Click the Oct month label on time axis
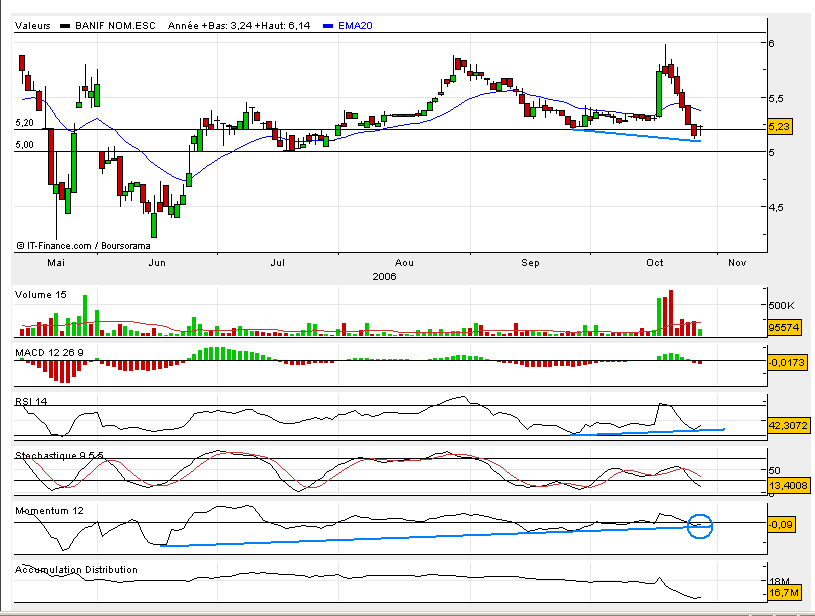The height and width of the screenshot is (616, 815). [655, 263]
